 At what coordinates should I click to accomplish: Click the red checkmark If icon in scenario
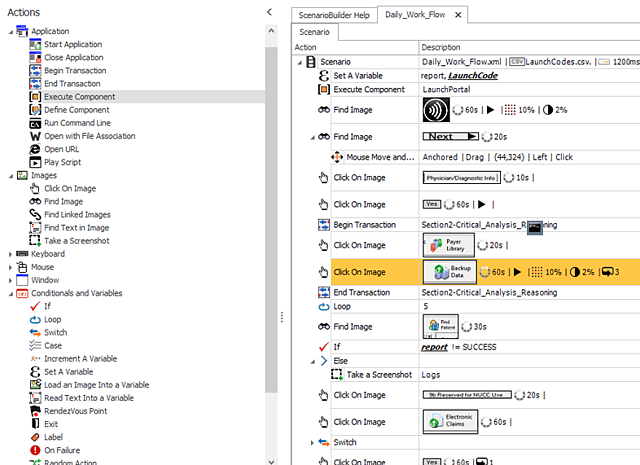tap(324, 347)
